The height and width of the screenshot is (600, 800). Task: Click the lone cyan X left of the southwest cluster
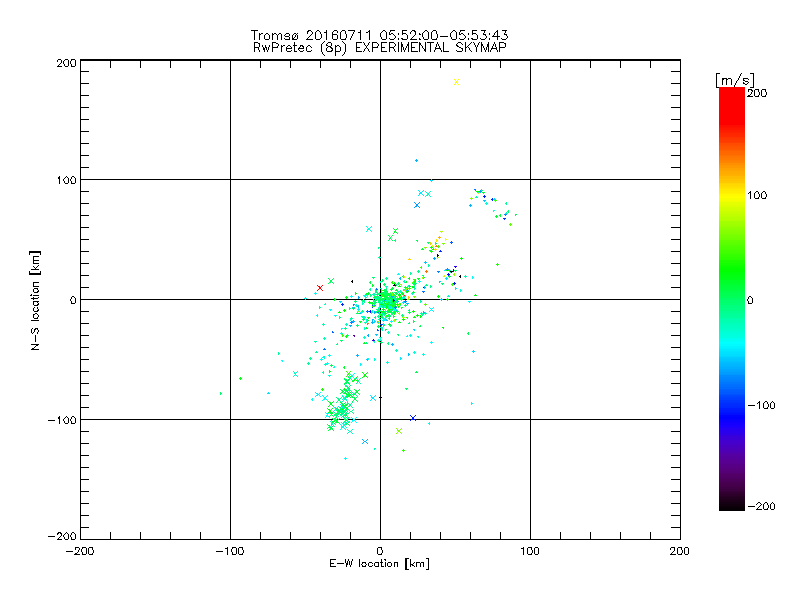[295, 374]
